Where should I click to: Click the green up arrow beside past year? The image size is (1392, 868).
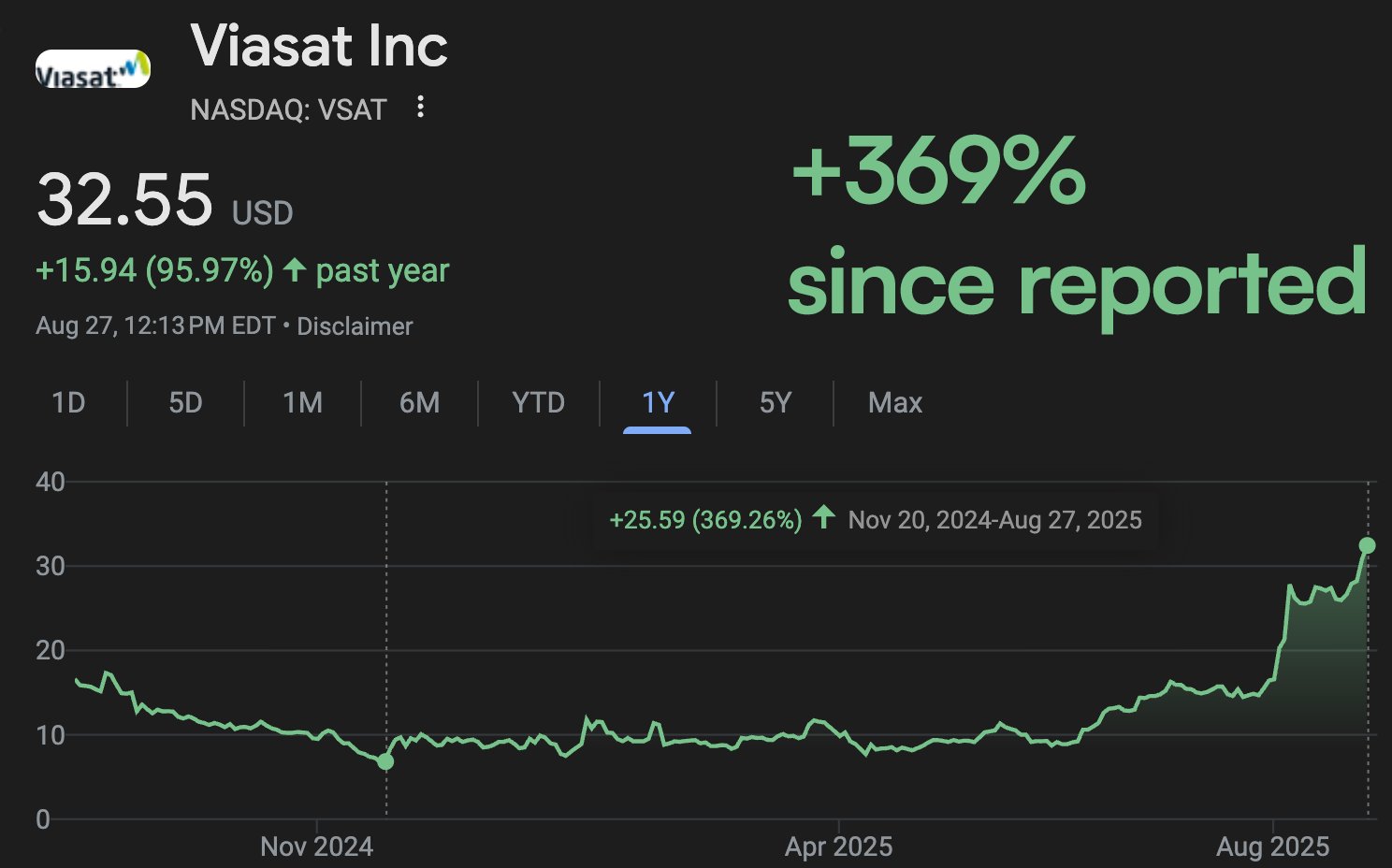(295, 270)
